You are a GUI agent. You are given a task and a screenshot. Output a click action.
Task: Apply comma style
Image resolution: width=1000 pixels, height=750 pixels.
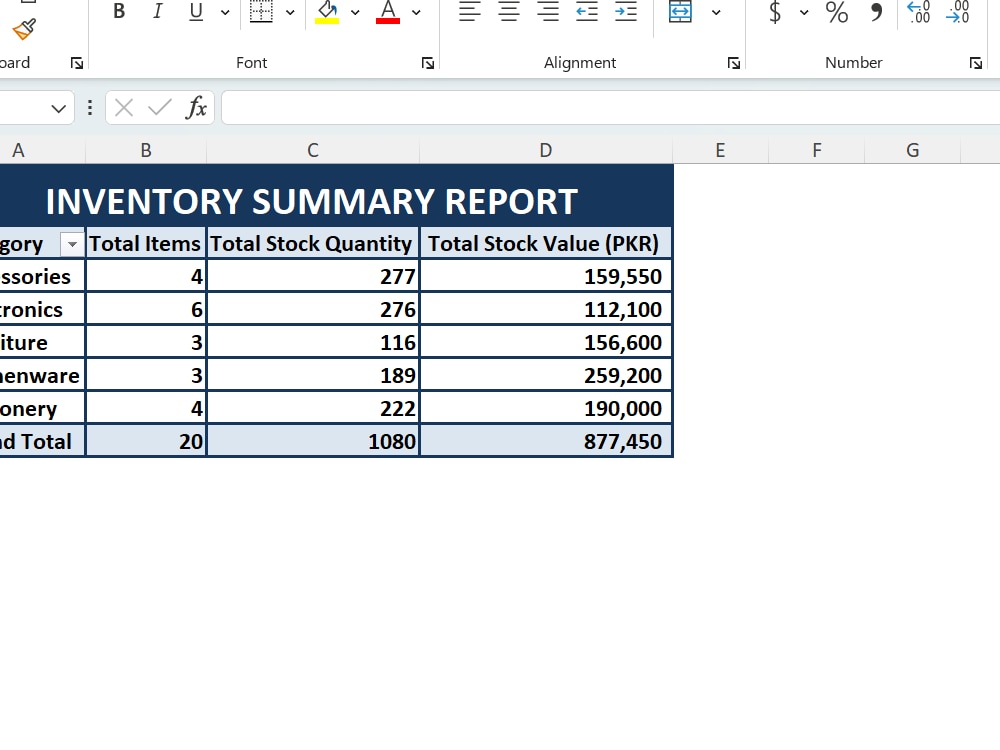tap(876, 11)
